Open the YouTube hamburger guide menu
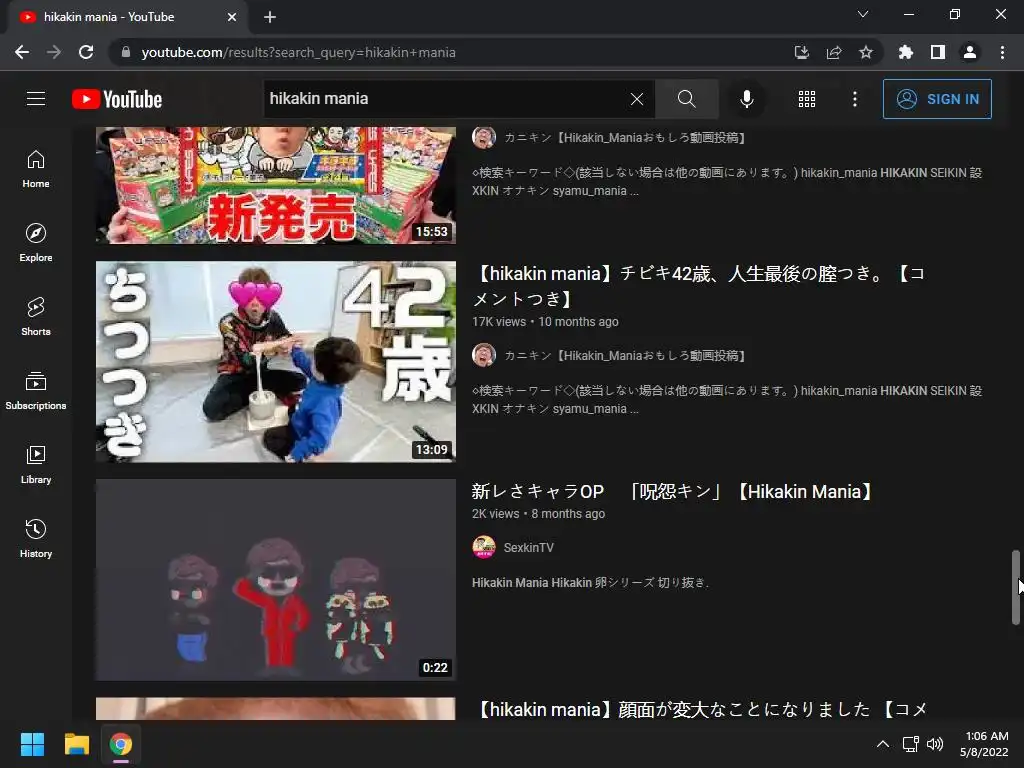Viewport: 1024px width, 768px height. pyautogui.click(x=36, y=99)
